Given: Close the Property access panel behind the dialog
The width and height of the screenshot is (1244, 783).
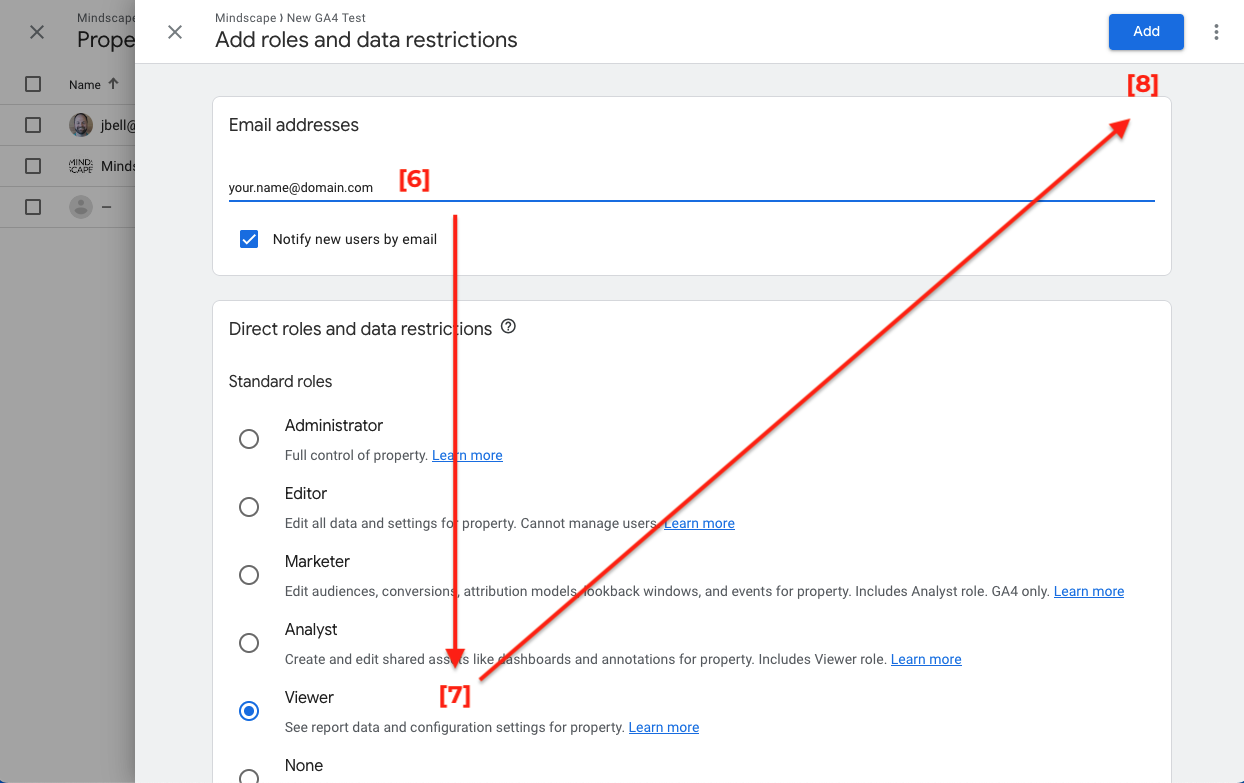Looking at the screenshot, I should (x=36, y=32).
